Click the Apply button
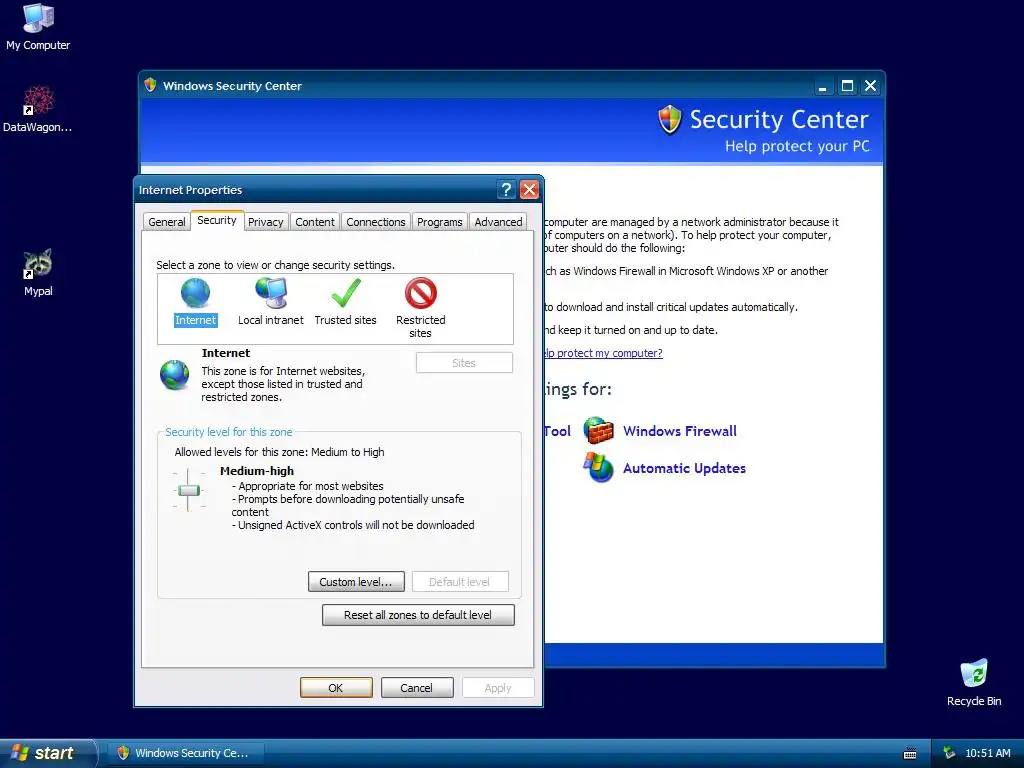1024x768 pixels. coord(498,688)
